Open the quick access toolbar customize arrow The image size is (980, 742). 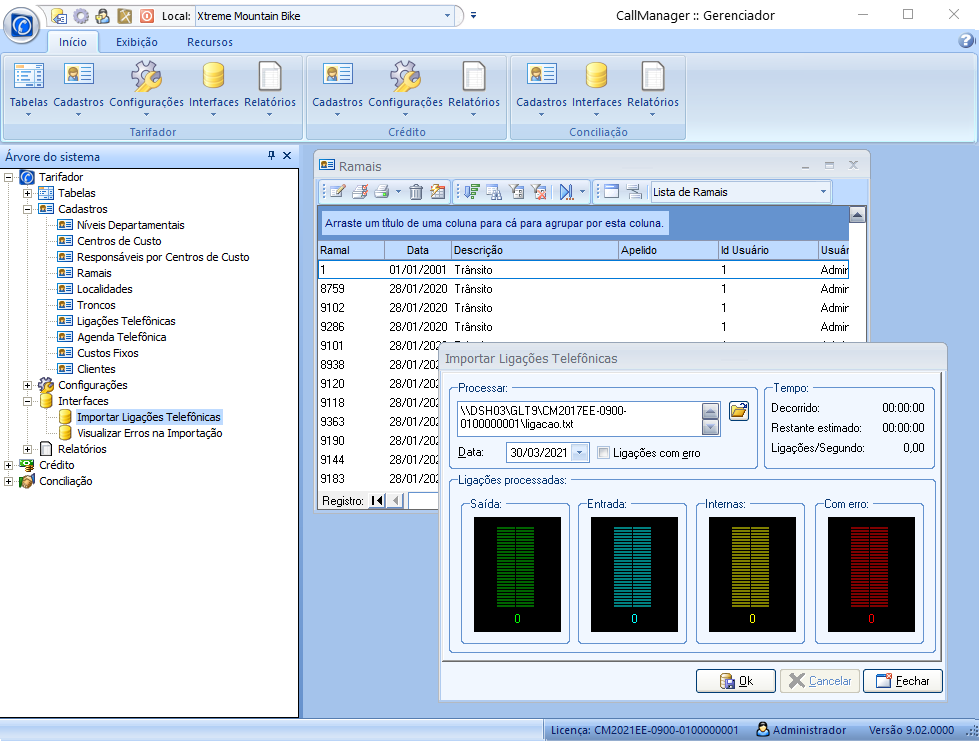click(x=474, y=16)
